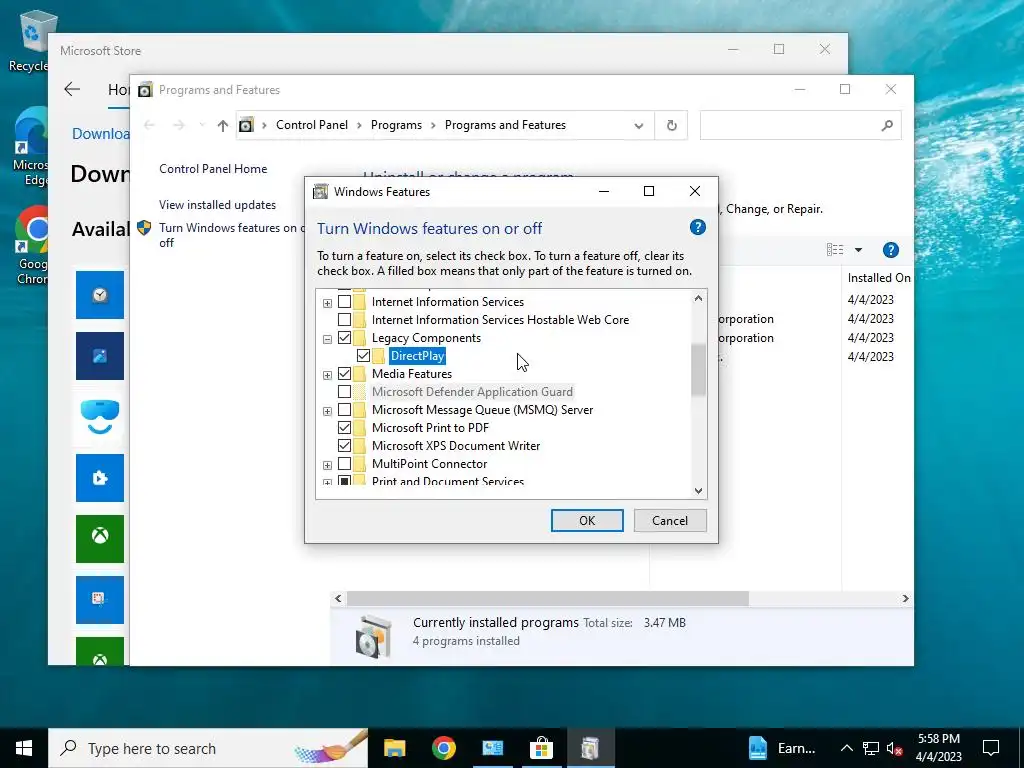
Task: Open the Windows Start menu
Action: [24, 748]
